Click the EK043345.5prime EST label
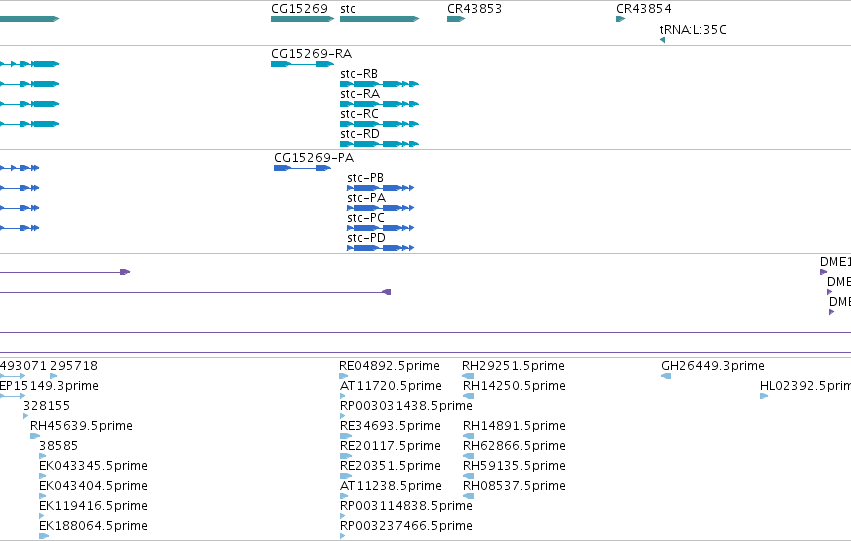The width and height of the screenshot is (851, 541). (93, 466)
